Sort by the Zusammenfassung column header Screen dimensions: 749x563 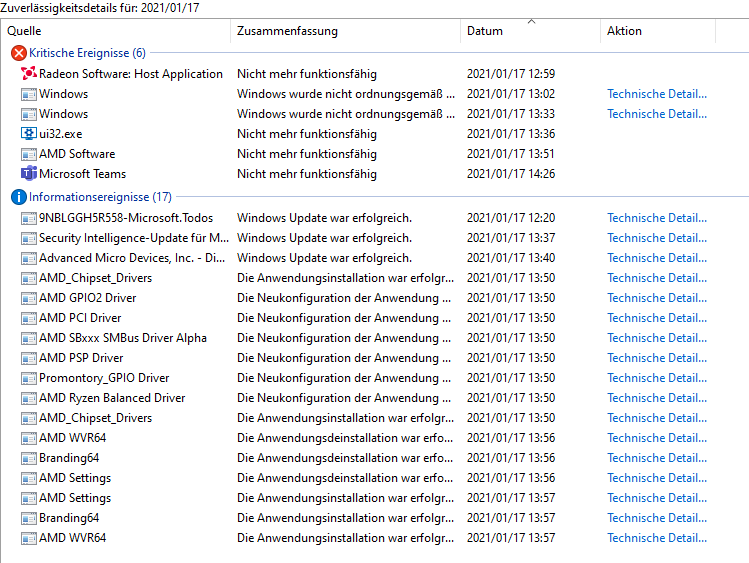(345, 31)
